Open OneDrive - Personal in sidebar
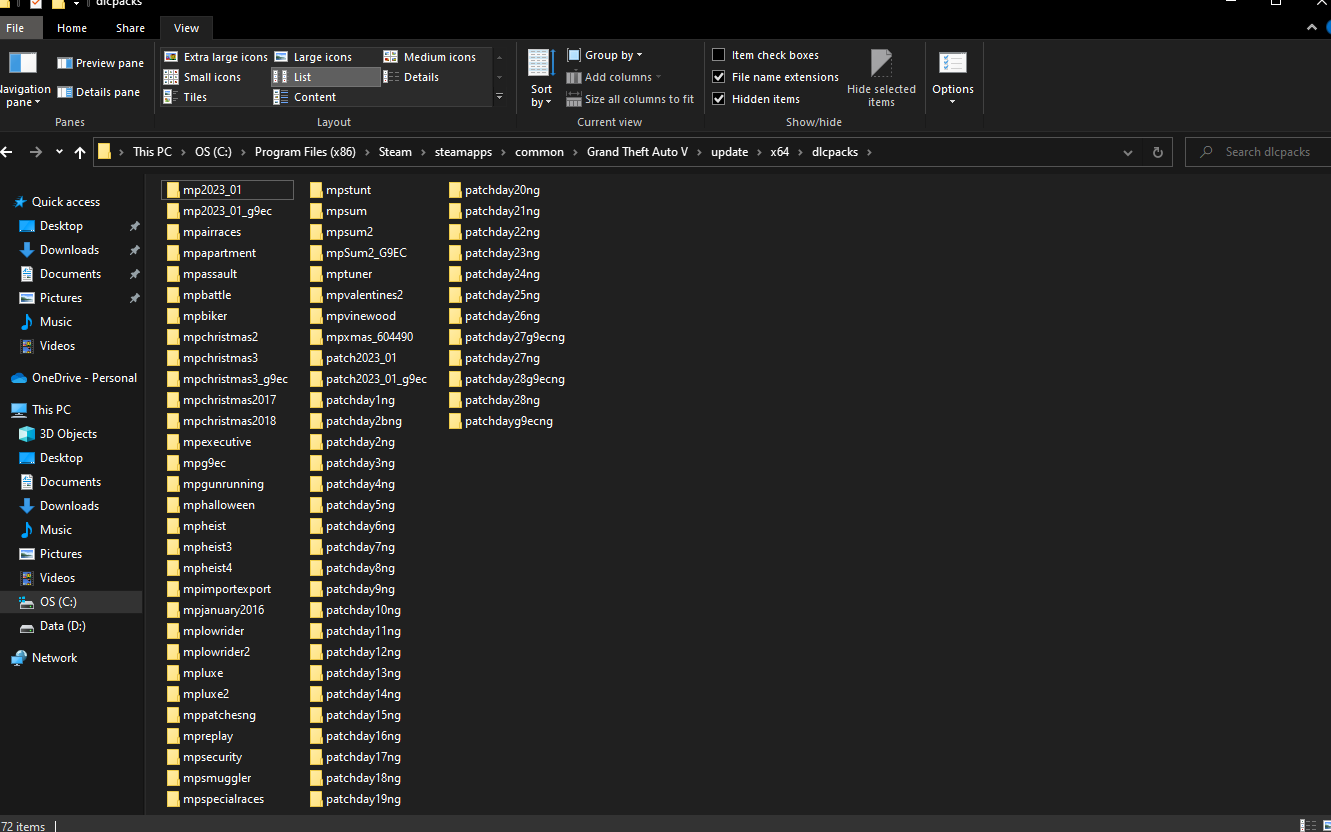This screenshot has height=832, width=1331. pyautogui.click(x=84, y=378)
